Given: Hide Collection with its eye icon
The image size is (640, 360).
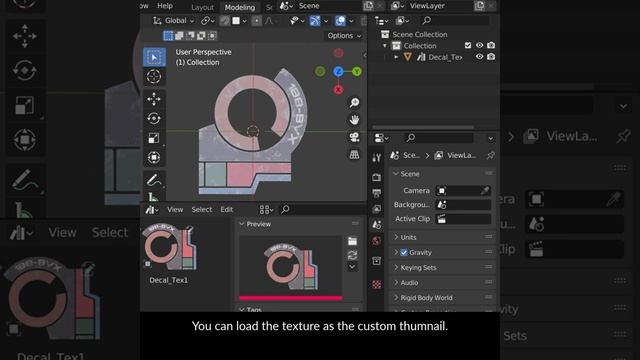Looking at the screenshot, I should [x=480, y=45].
